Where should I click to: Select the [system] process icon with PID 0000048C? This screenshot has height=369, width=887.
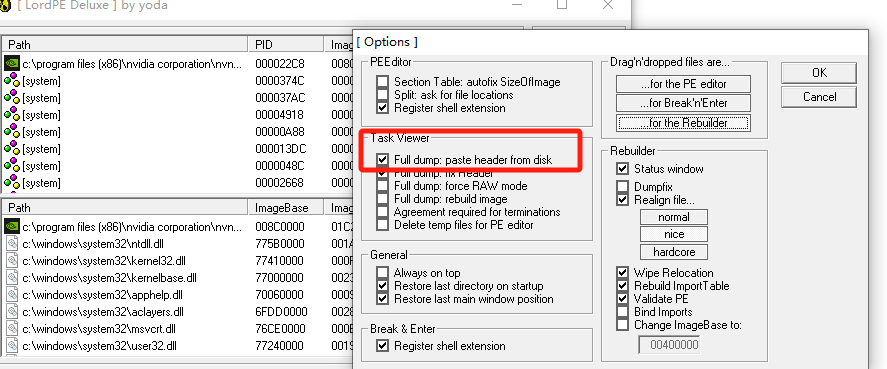pyautogui.click(x=11, y=166)
